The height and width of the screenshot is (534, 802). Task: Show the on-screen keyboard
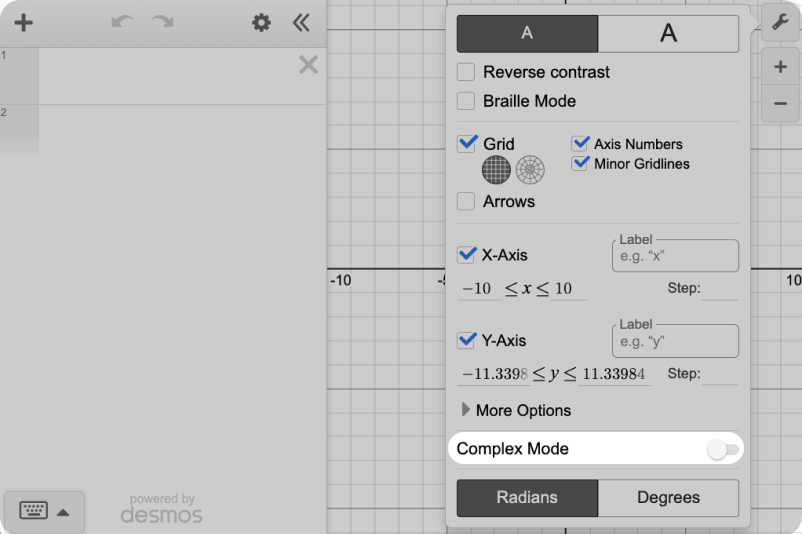tap(33, 511)
